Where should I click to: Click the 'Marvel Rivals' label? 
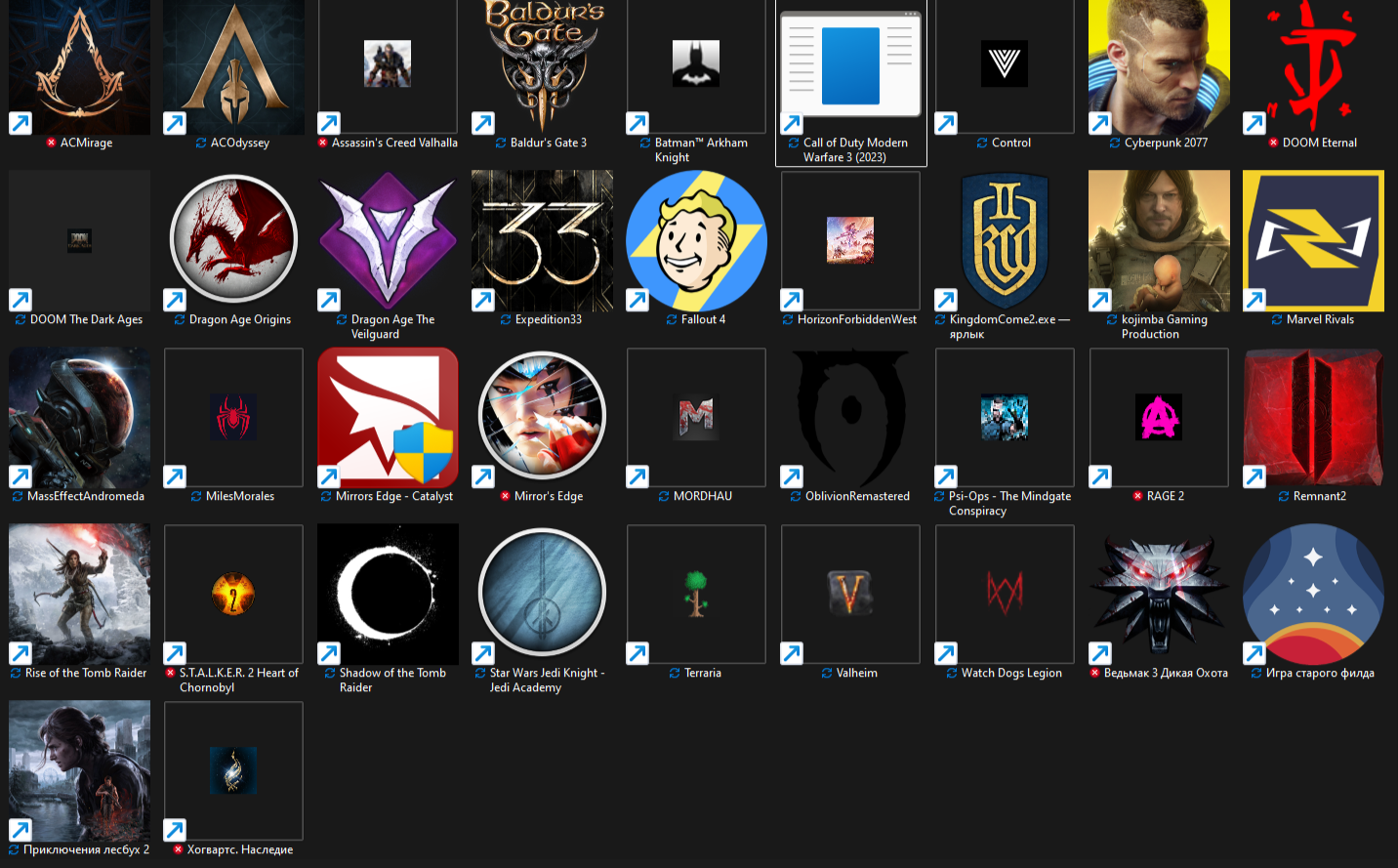pos(1320,319)
